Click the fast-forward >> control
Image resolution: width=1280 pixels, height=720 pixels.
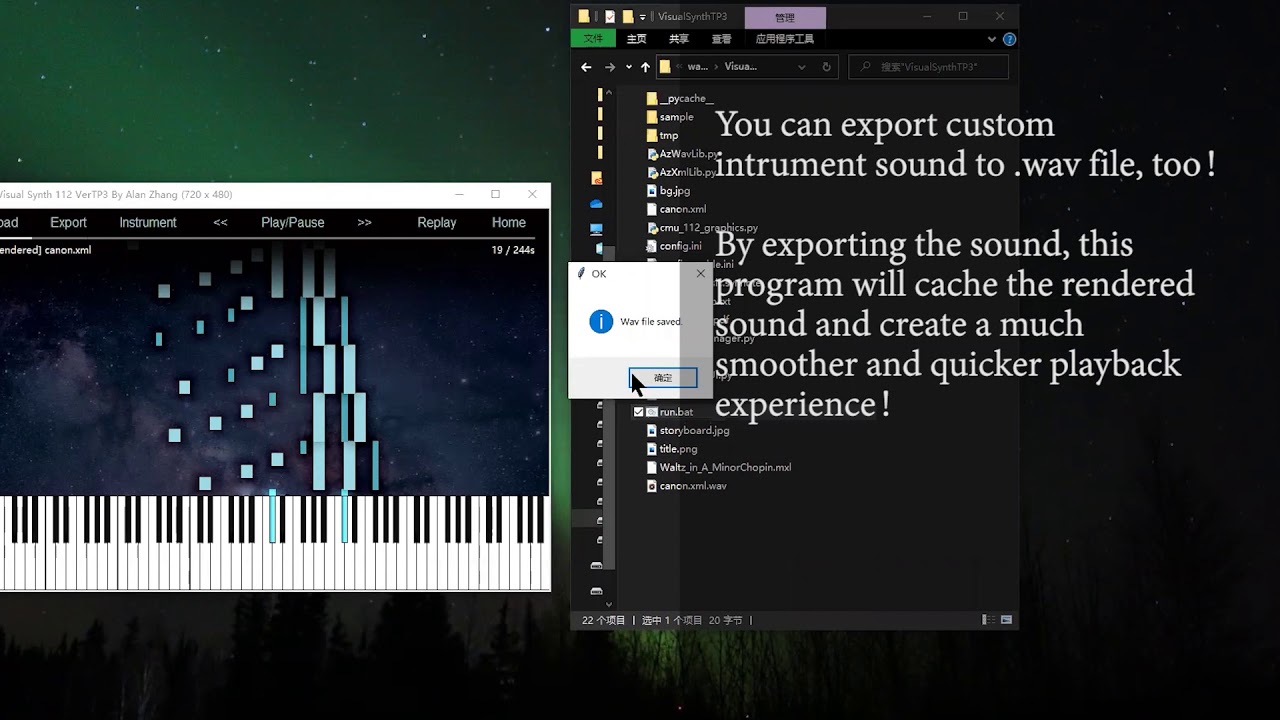tap(365, 223)
